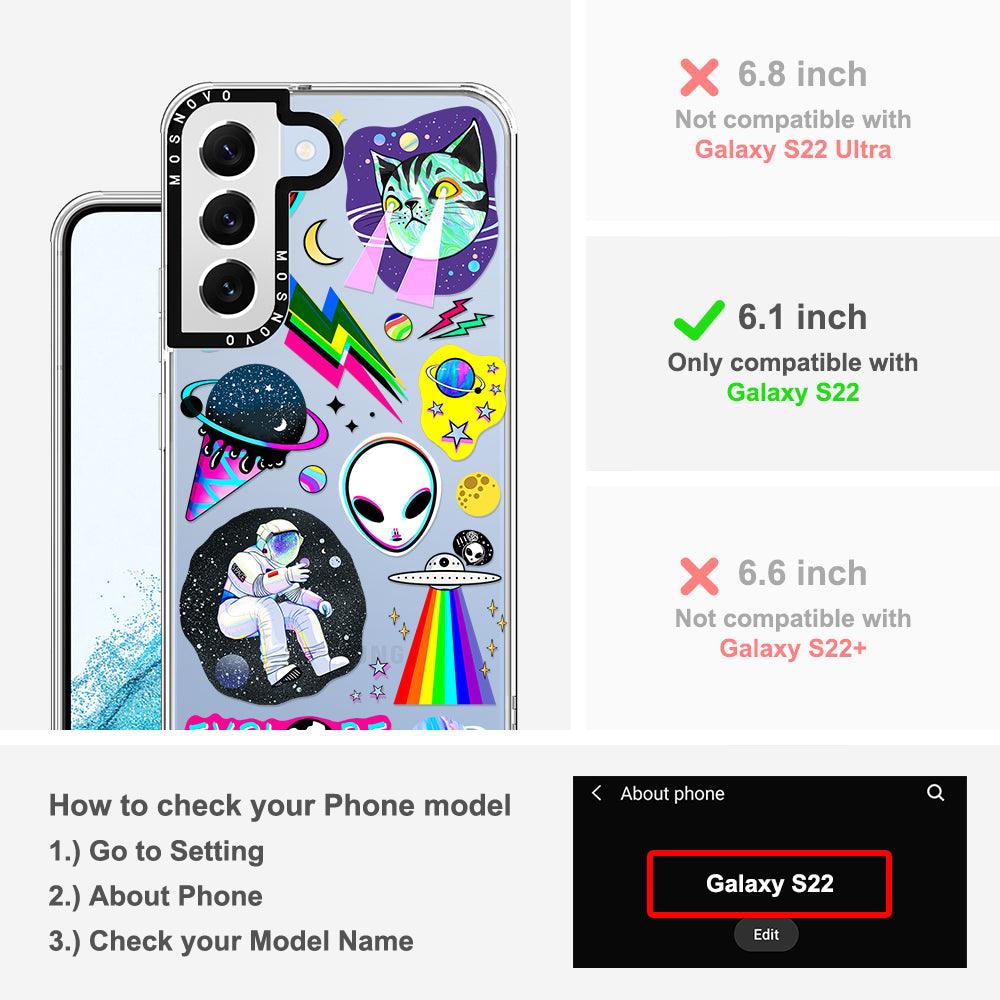Click the Galaxy S22 Ultra red text
1000x1000 pixels.
793,149
